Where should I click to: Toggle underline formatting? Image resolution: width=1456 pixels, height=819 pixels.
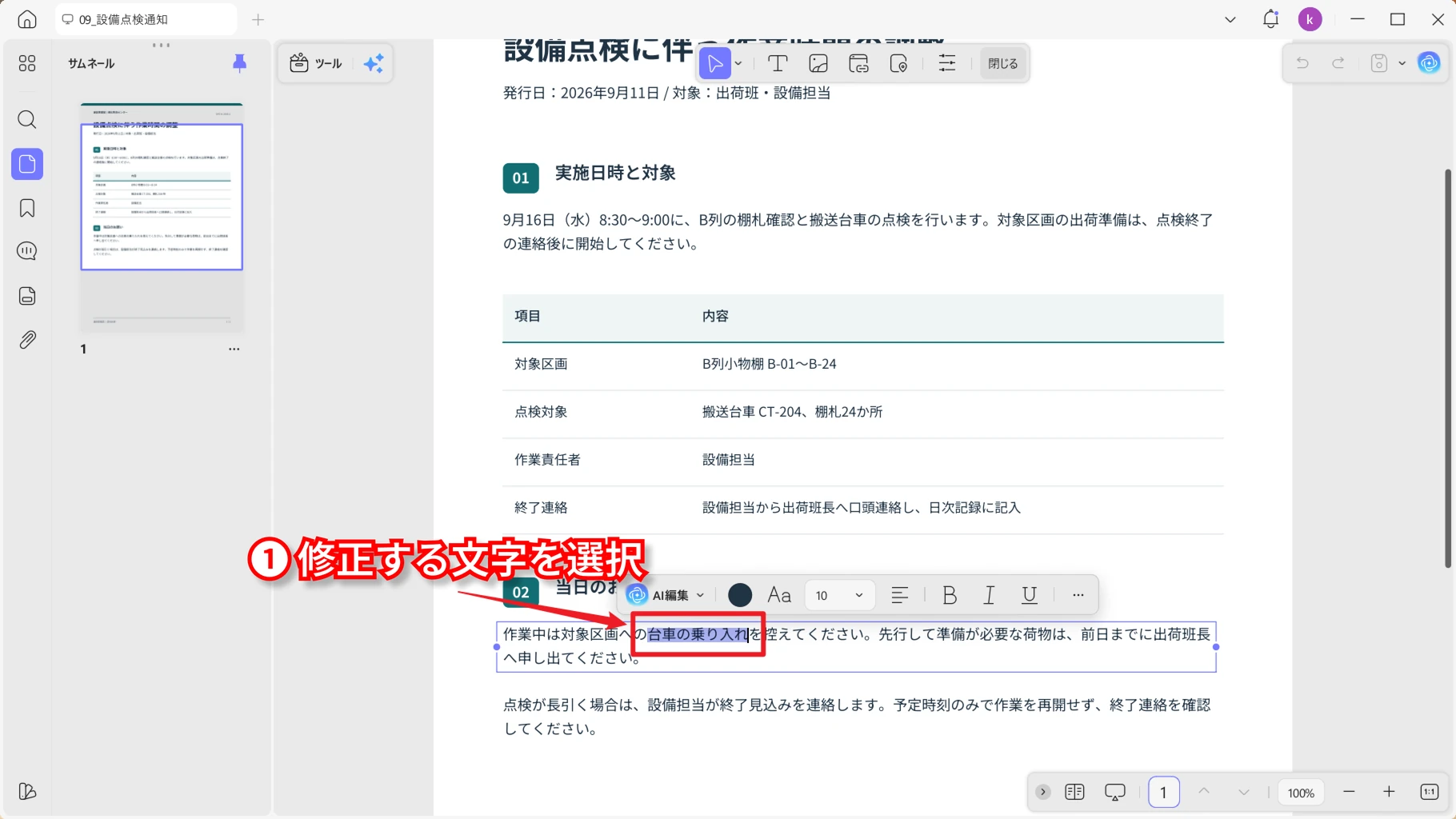1030,595
